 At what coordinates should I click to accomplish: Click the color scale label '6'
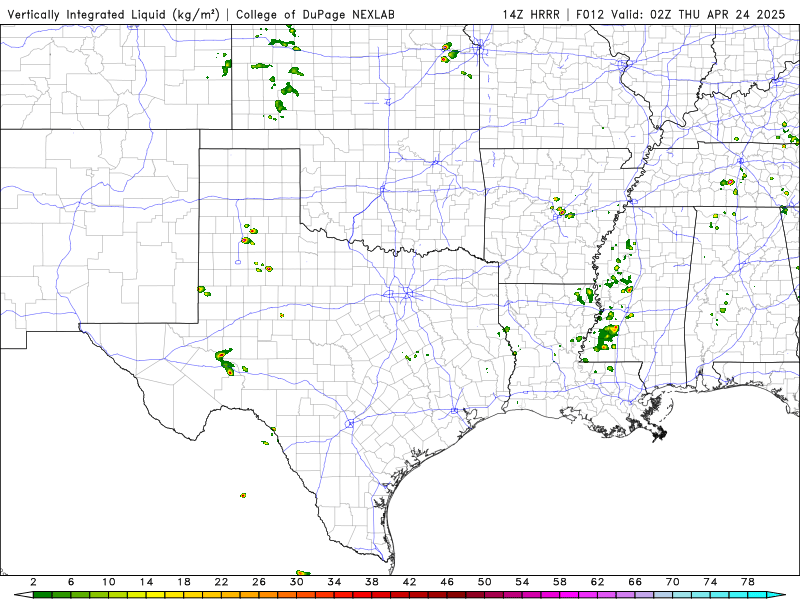[71, 582]
